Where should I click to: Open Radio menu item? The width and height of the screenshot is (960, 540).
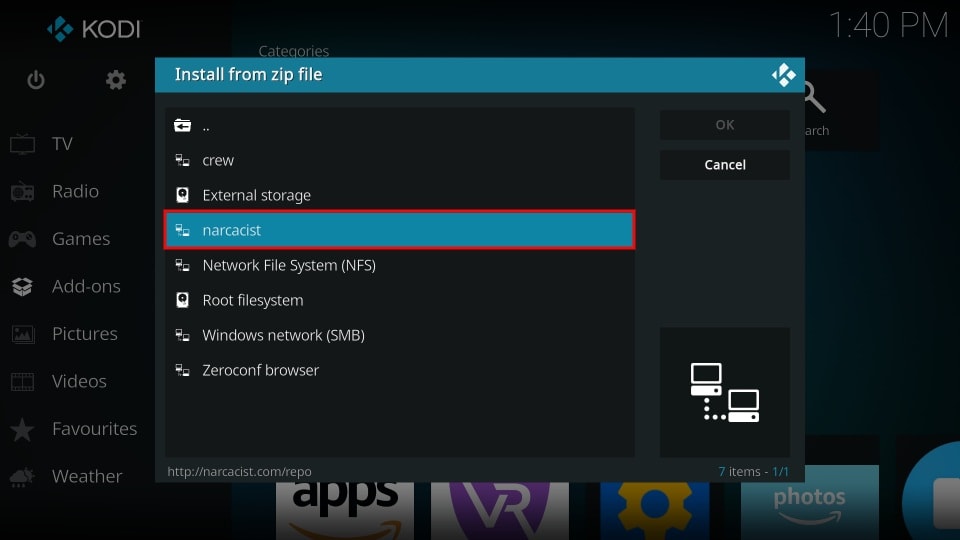[75, 192]
